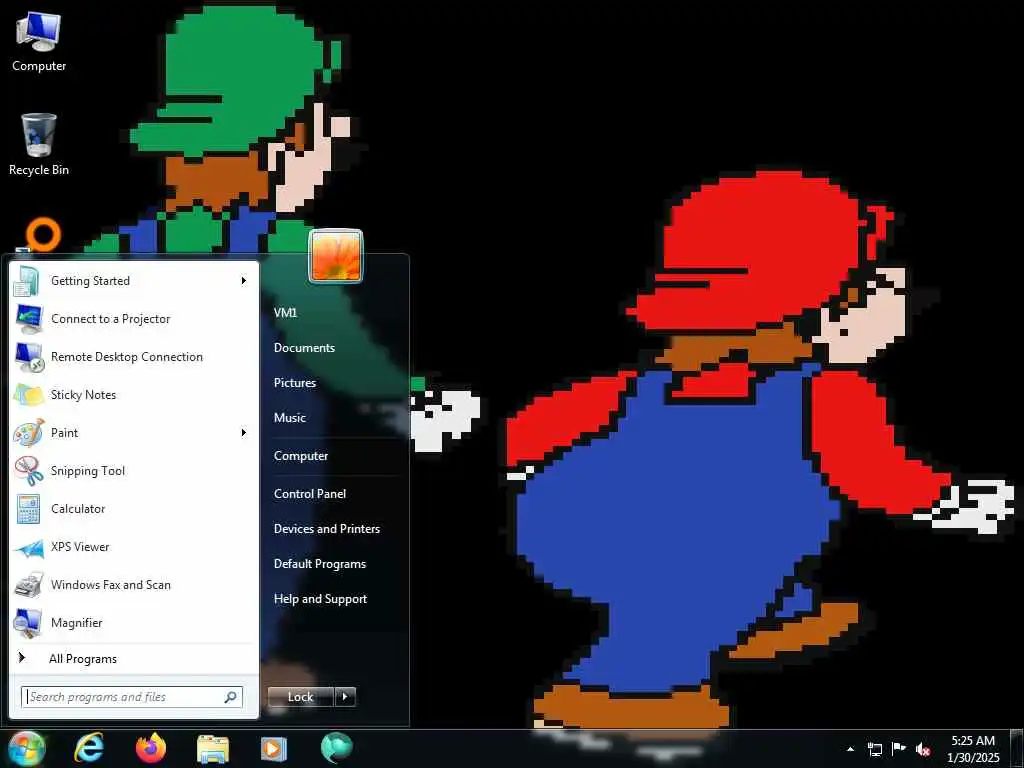Open the Snipping Tool scissors icon

[x=29, y=471]
